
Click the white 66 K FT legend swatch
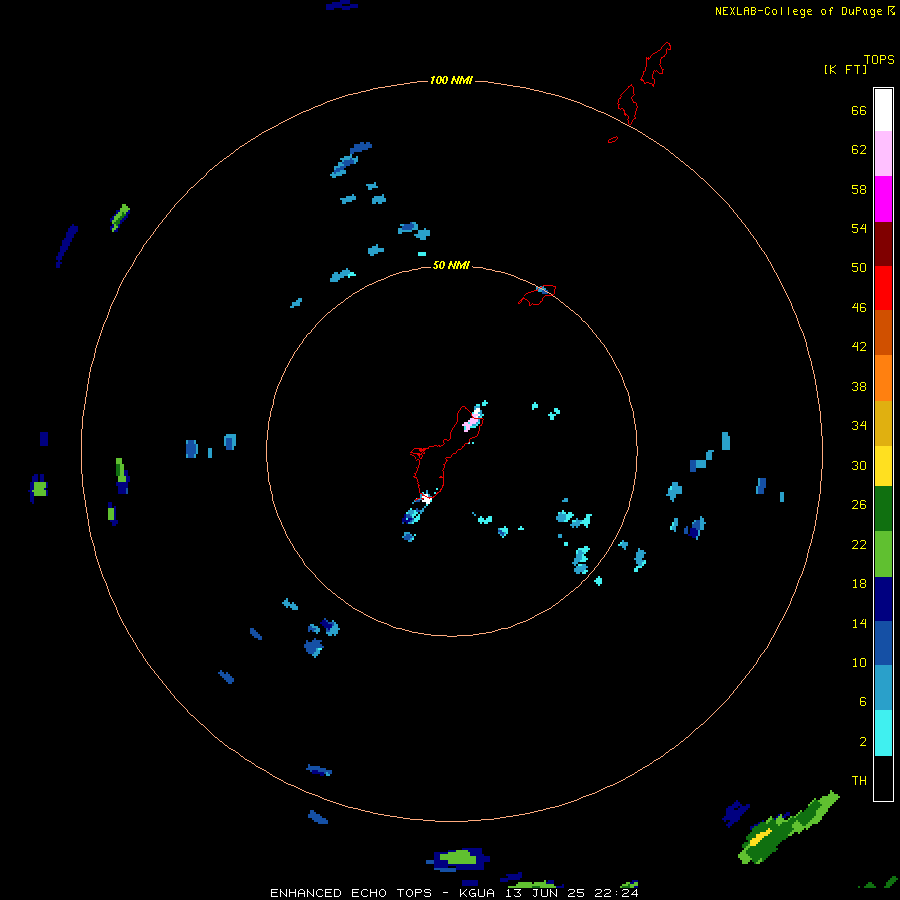[883, 110]
